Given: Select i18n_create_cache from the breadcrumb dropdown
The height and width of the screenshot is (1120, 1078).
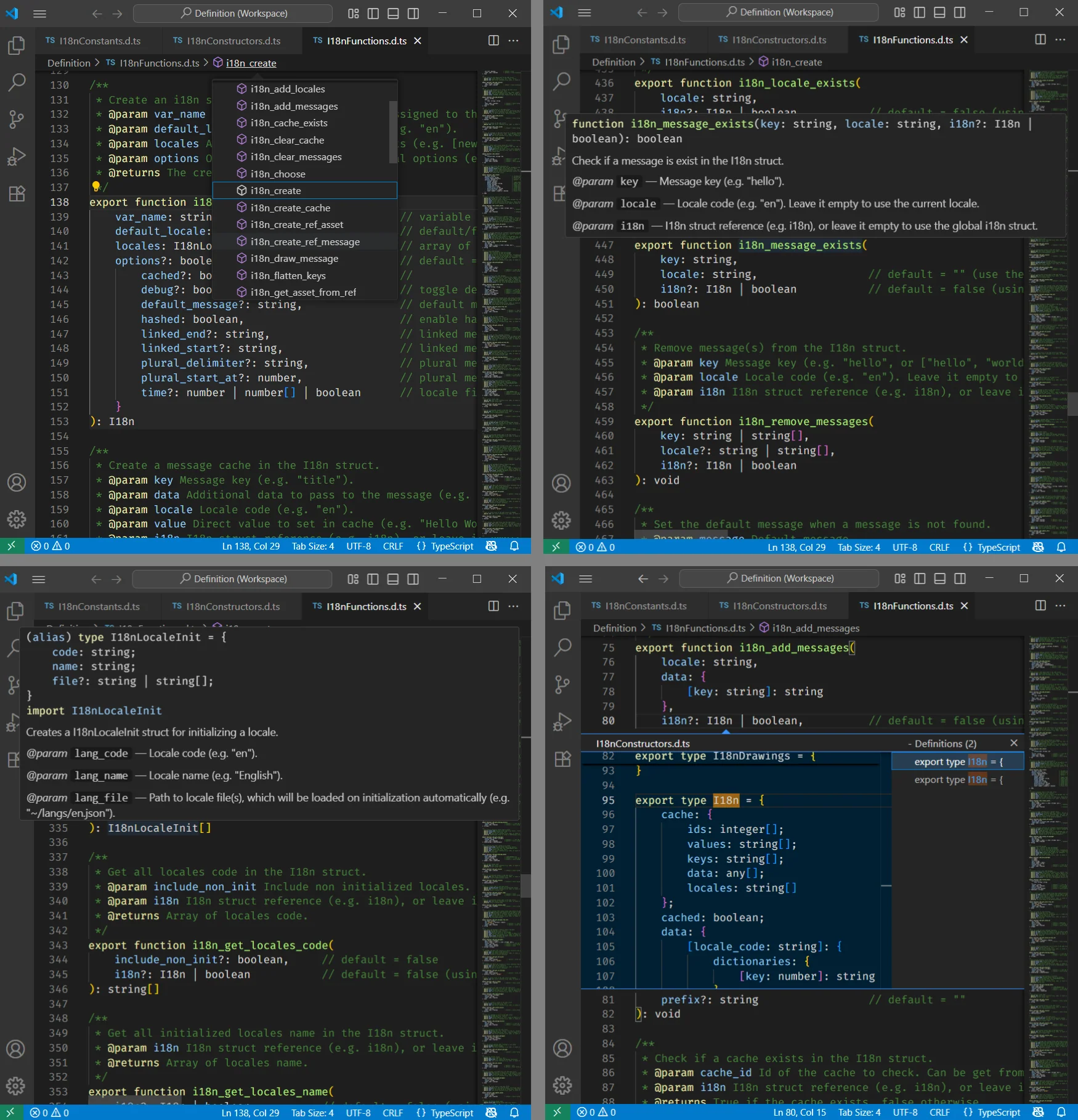Looking at the screenshot, I should pyautogui.click(x=290, y=208).
